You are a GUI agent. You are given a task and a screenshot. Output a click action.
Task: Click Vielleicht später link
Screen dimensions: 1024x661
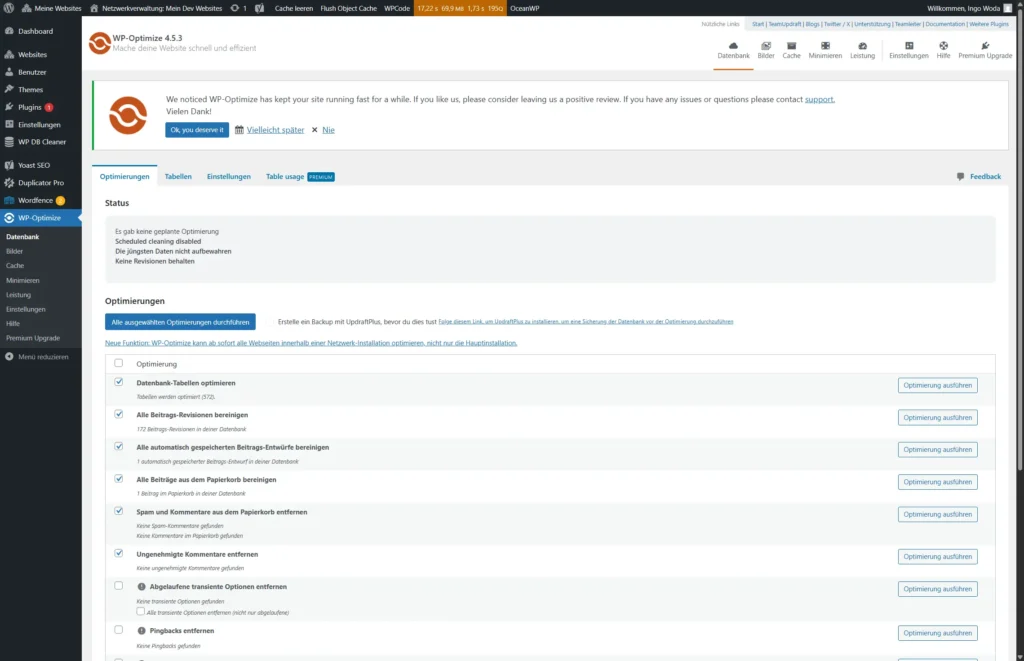276,130
